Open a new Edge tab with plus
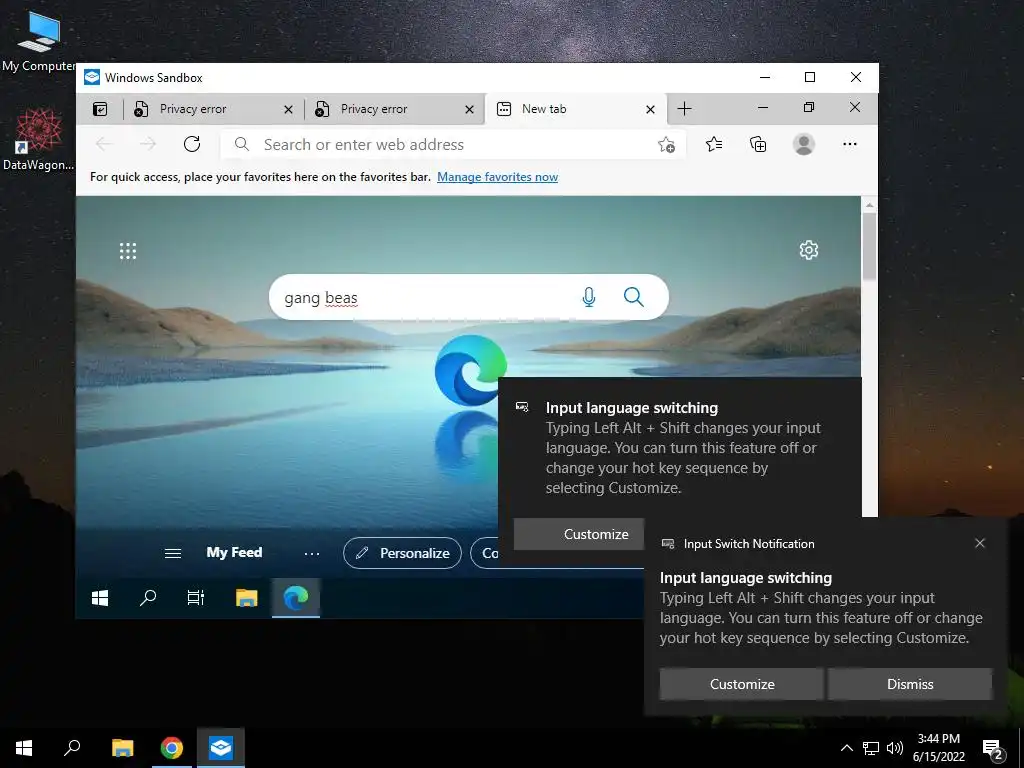 pos(684,108)
